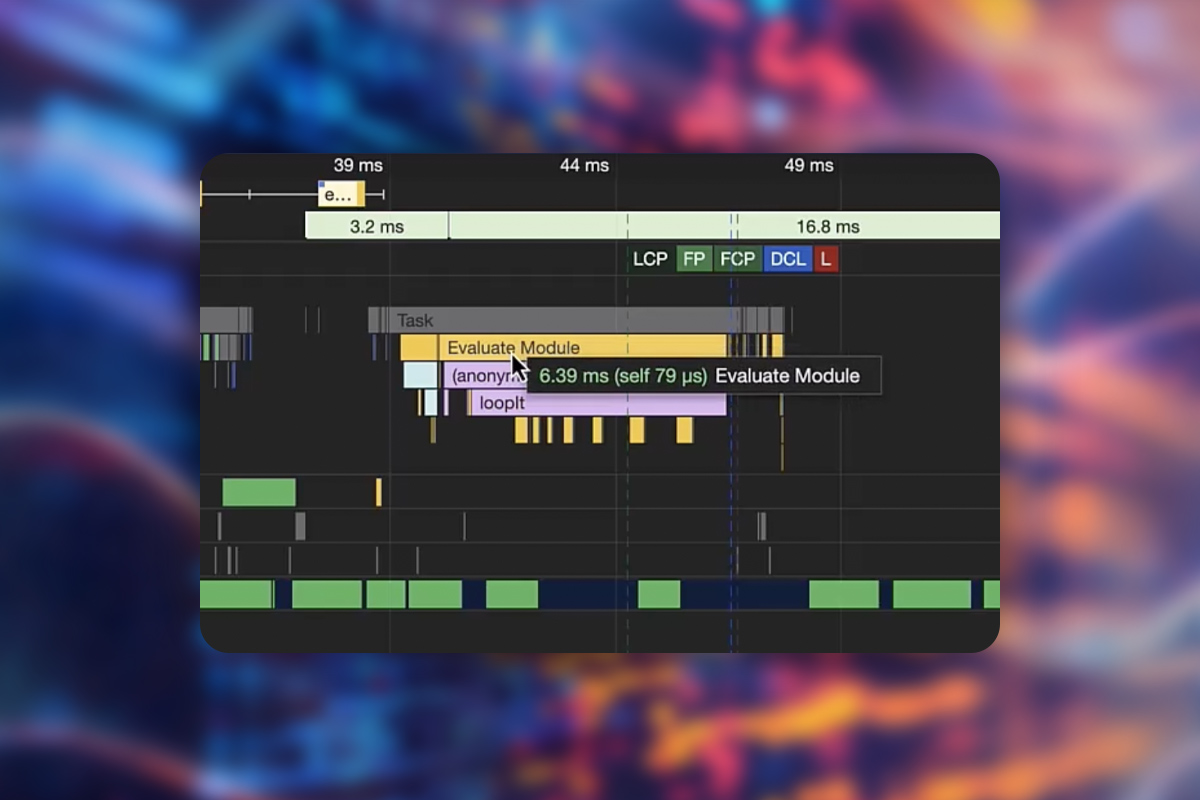Viewport: 1200px width, 800px height.
Task: Click the 49 ms ruler label
Action: [809, 165]
